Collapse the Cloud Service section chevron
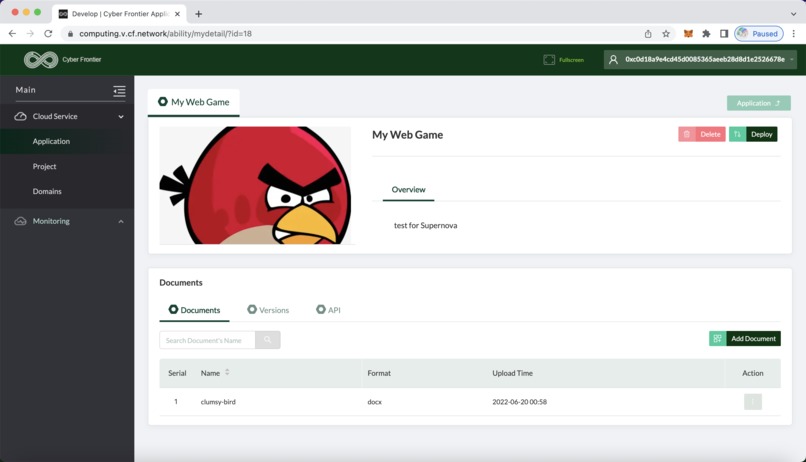 click(121, 117)
